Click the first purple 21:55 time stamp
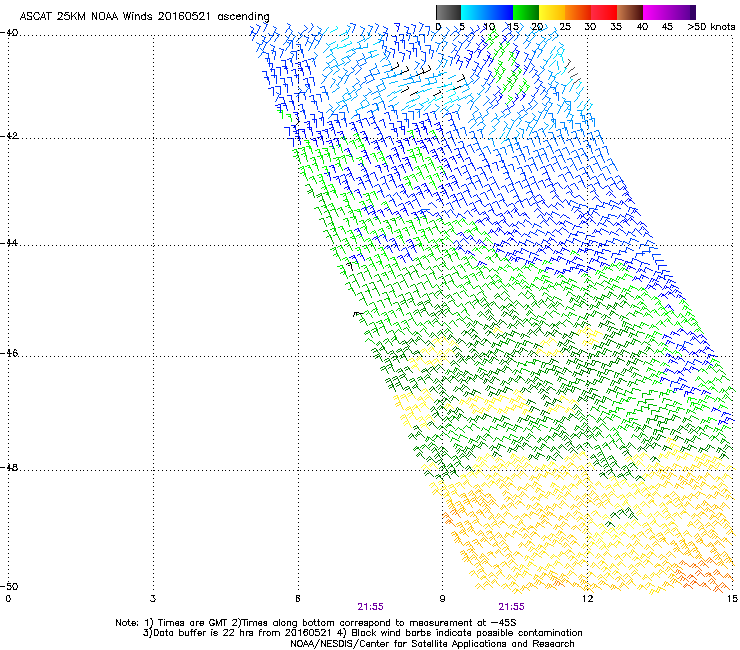The image size is (740, 650). click(370, 607)
